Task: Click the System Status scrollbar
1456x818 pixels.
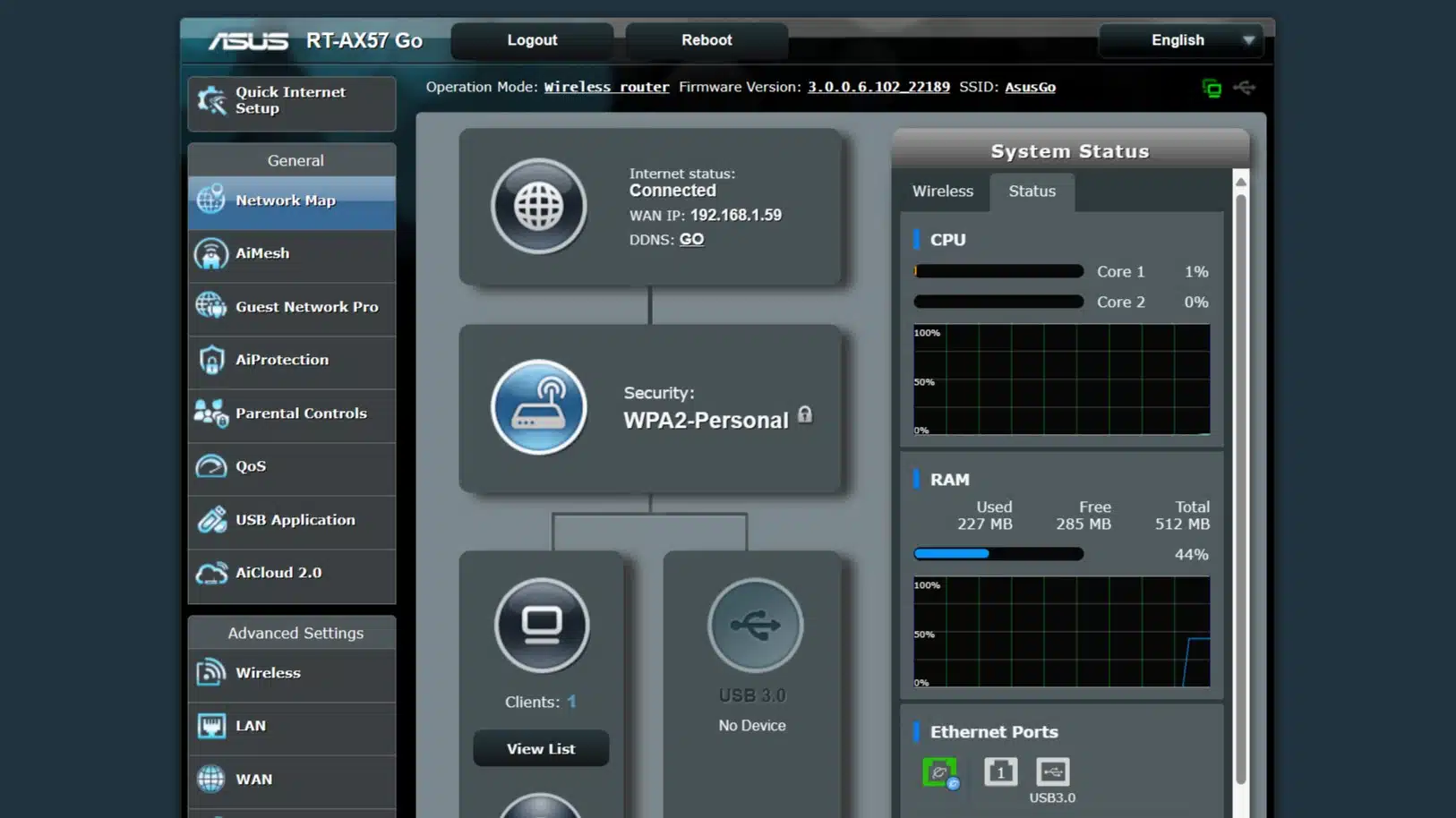Action: tap(1241, 490)
